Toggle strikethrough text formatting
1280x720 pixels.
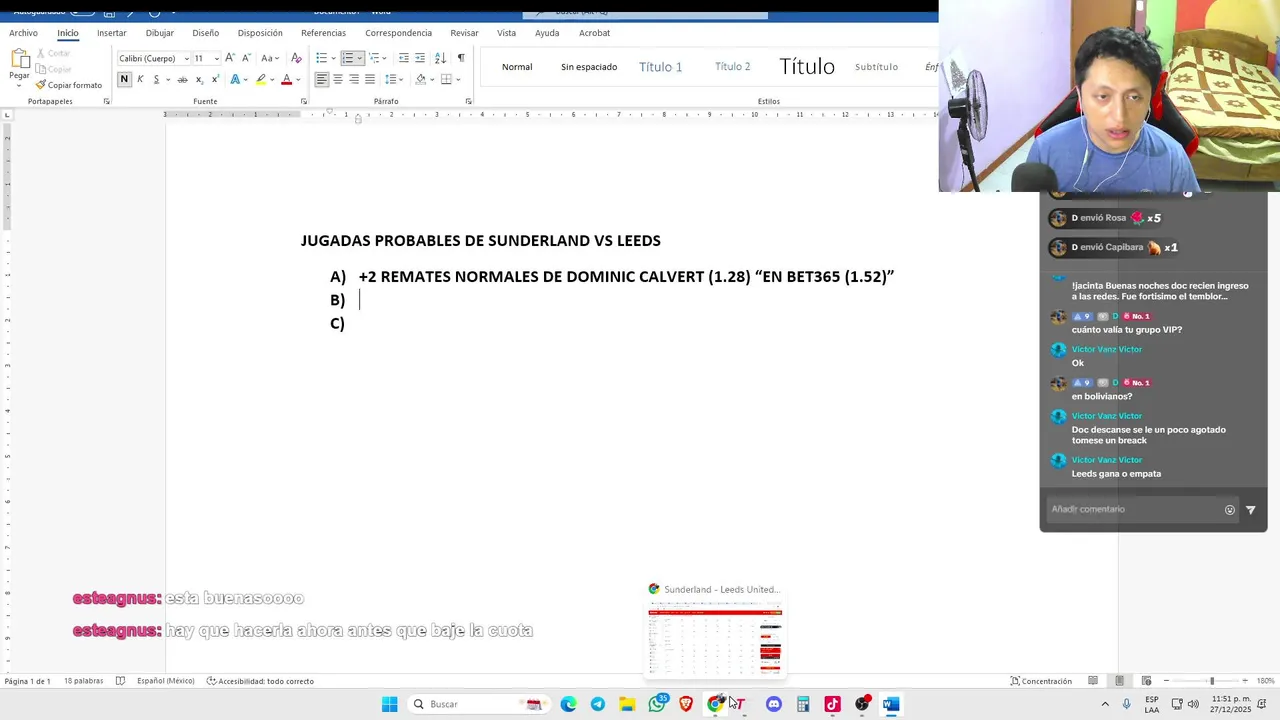(x=182, y=79)
